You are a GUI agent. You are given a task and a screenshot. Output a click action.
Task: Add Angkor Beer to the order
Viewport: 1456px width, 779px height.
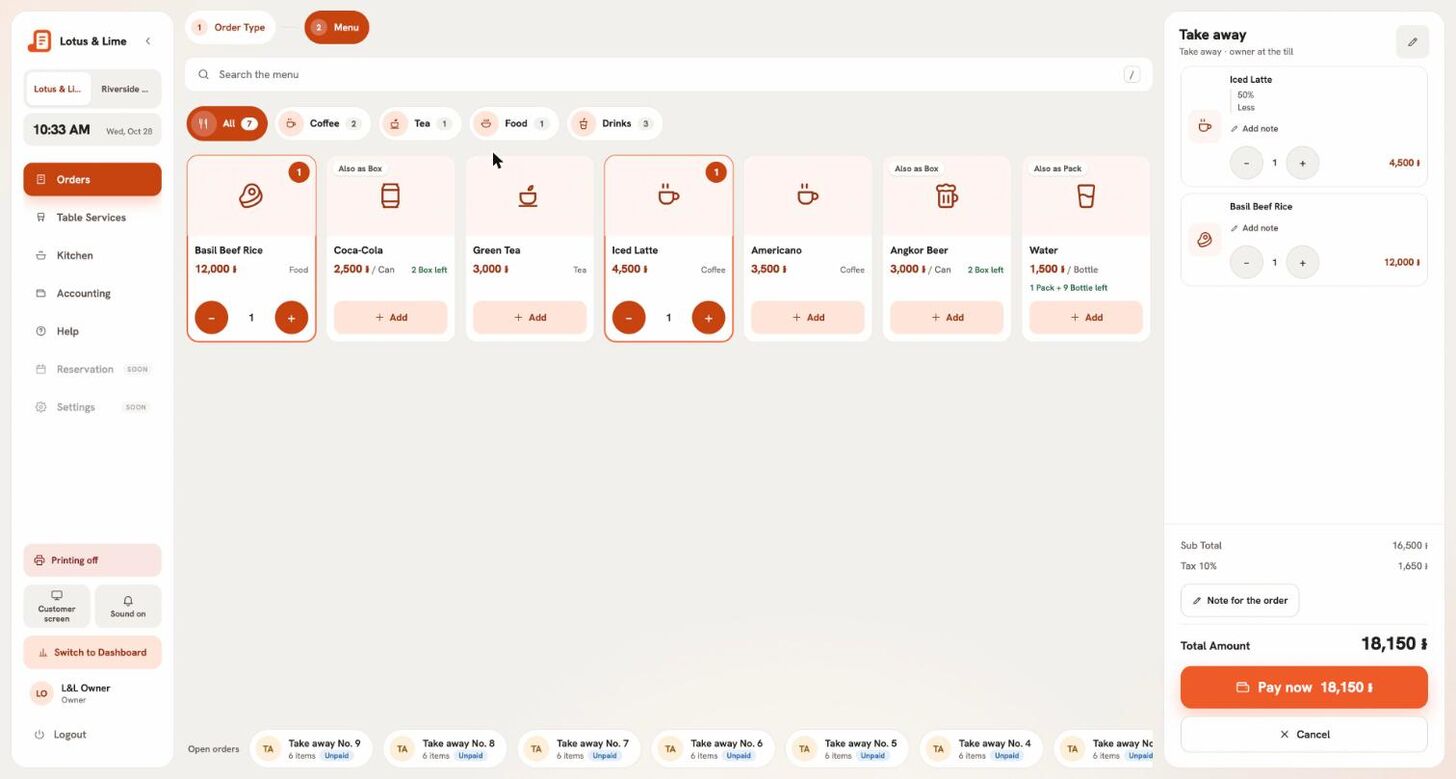947,317
